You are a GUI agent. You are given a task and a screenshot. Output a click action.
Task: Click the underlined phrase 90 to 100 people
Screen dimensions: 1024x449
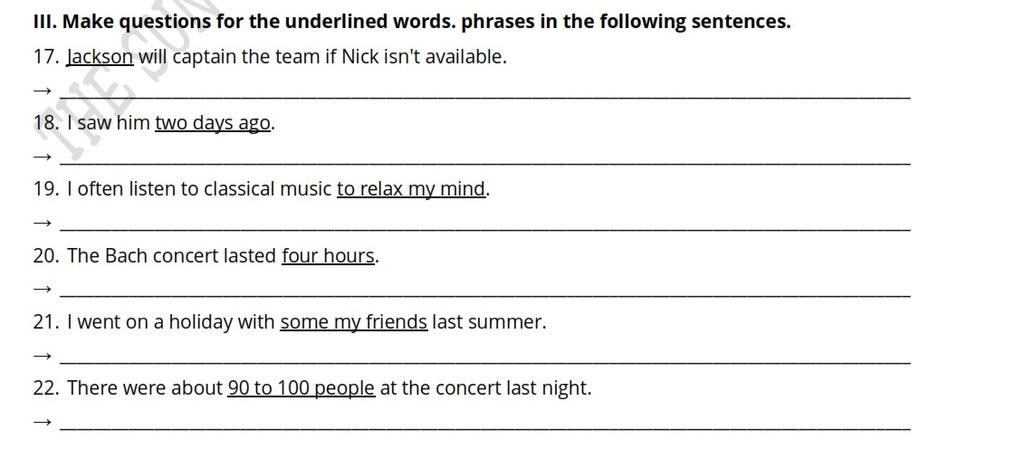(301, 388)
